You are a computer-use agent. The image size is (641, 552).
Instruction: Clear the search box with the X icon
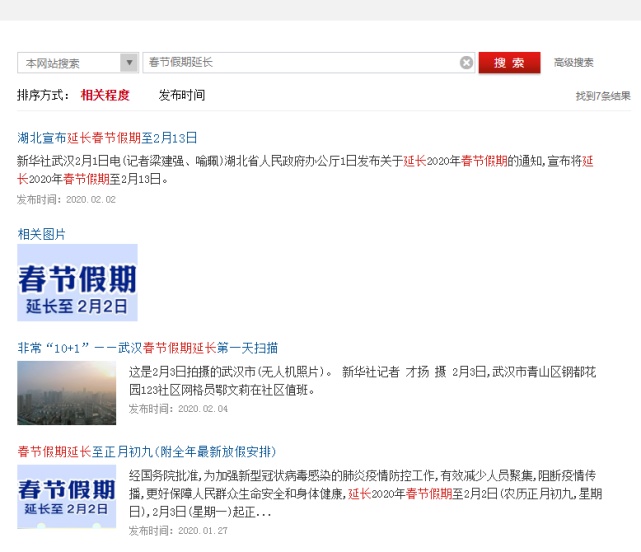tap(466, 63)
